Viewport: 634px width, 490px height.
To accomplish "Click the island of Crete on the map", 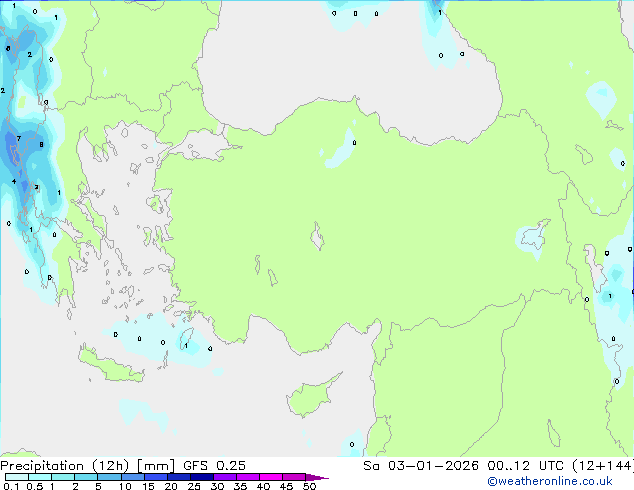I will [x=111, y=366].
